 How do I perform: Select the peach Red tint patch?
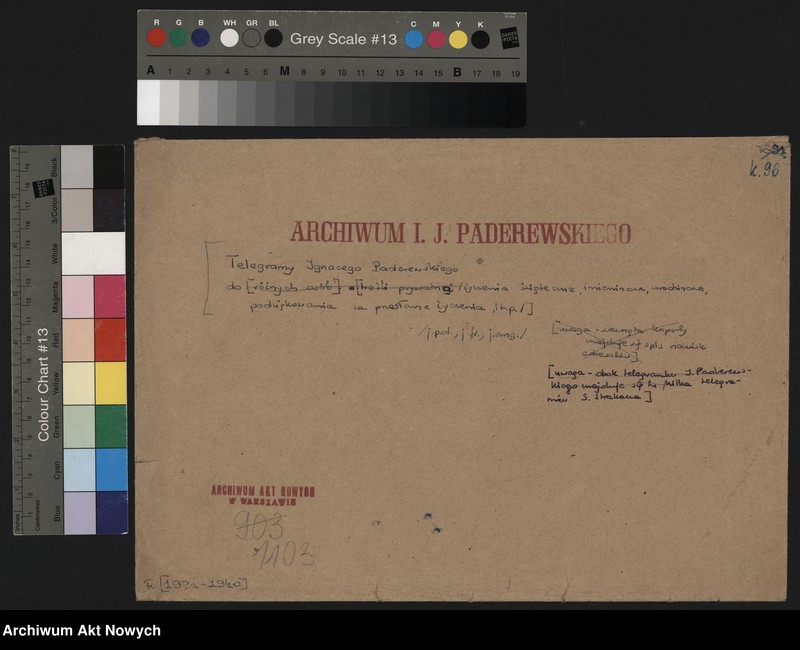tap(78, 340)
